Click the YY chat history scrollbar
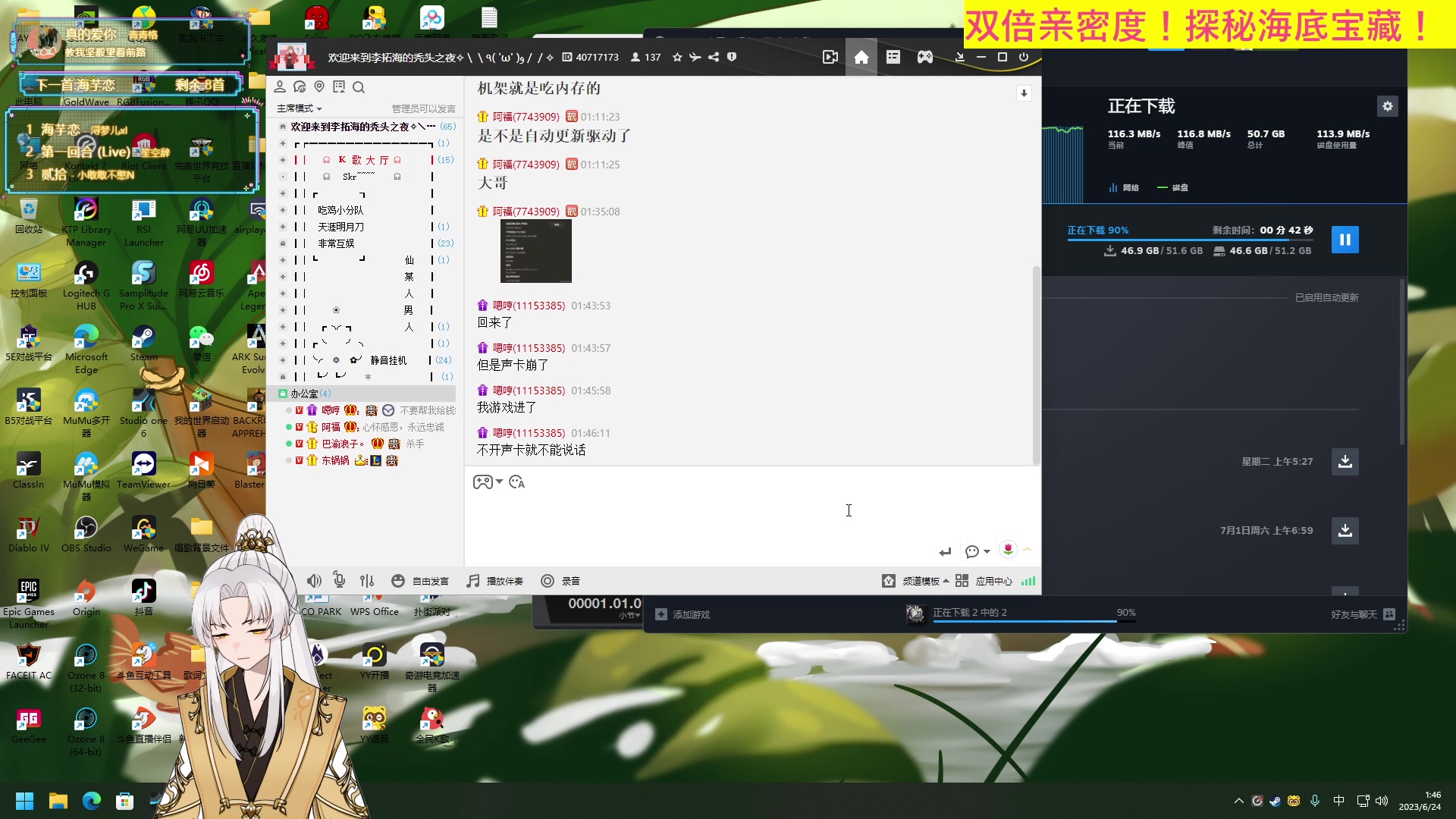This screenshot has height=819, width=1456. click(1036, 364)
